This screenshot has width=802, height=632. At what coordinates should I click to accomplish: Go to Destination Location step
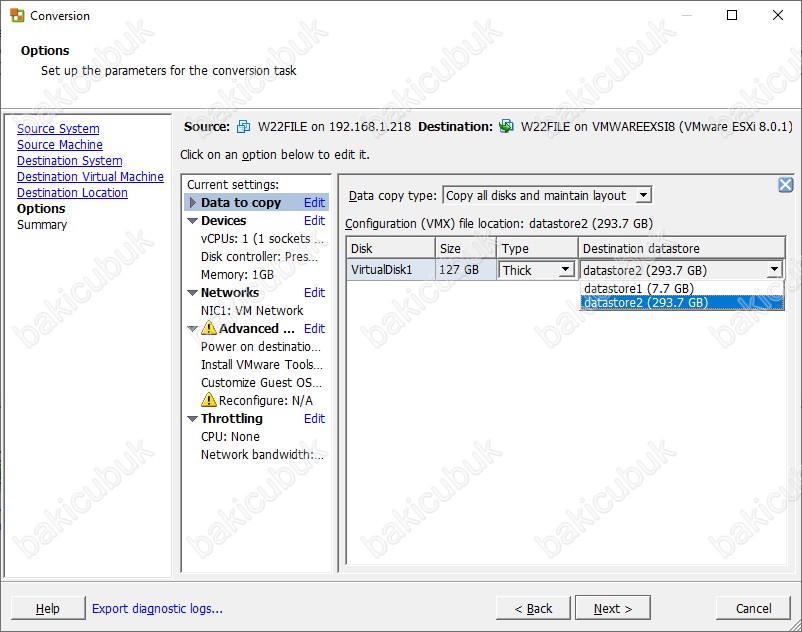pos(72,193)
